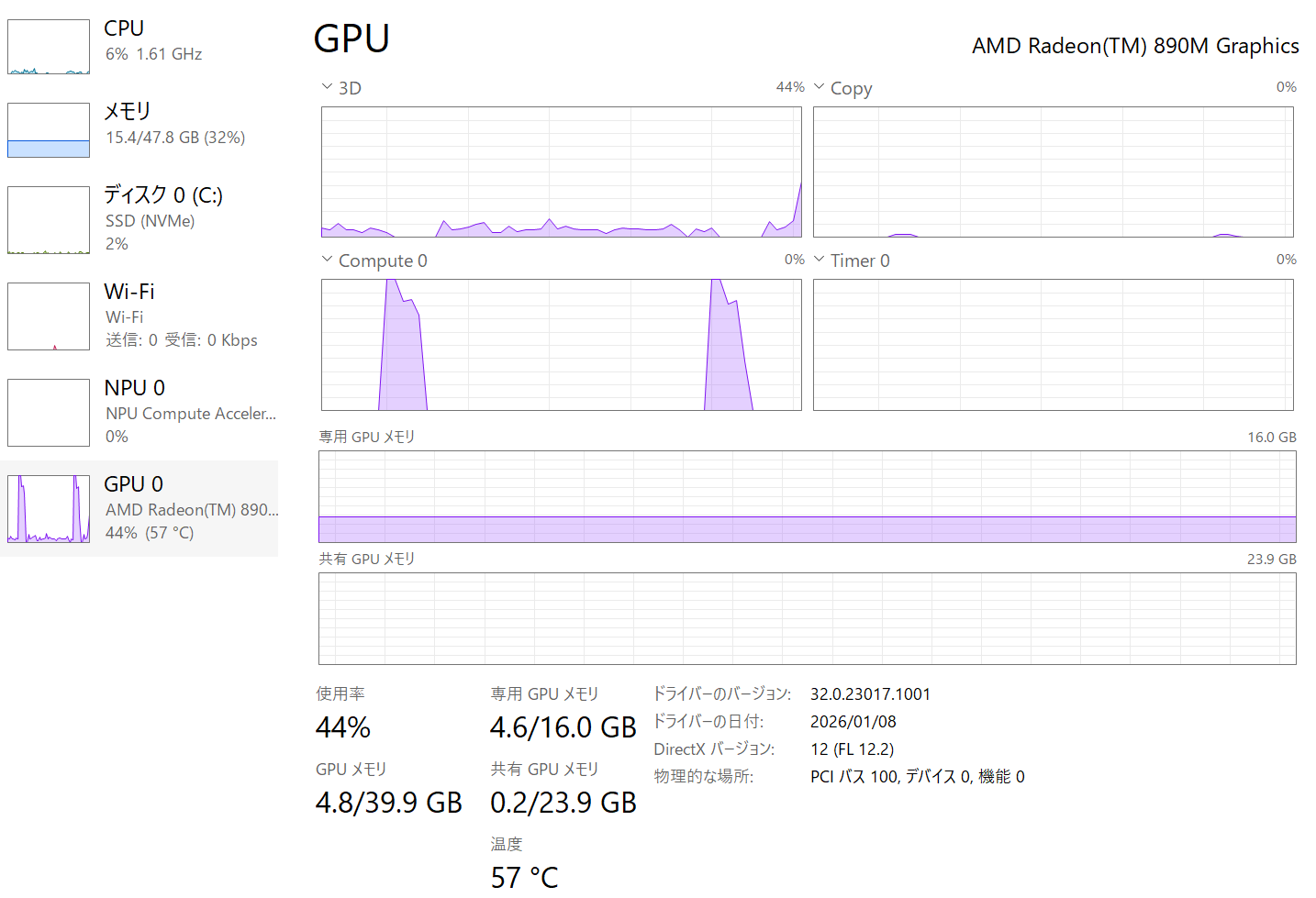
Task: Select the CPU mini graph thumbnail
Action: (x=49, y=47)
